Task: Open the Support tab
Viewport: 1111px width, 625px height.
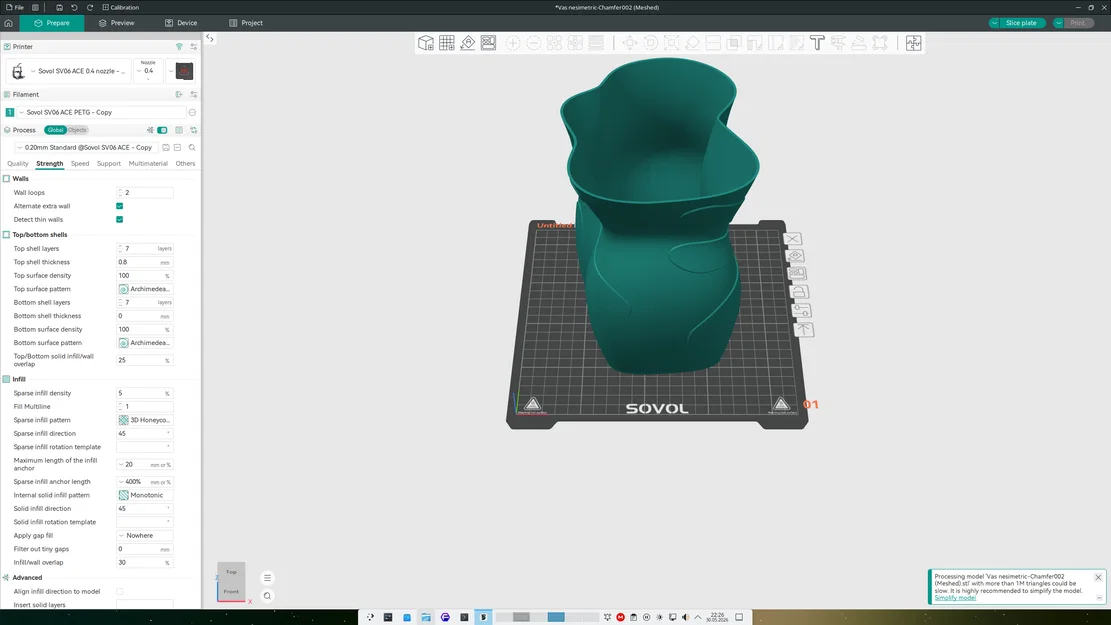Action: coord(108,164)
